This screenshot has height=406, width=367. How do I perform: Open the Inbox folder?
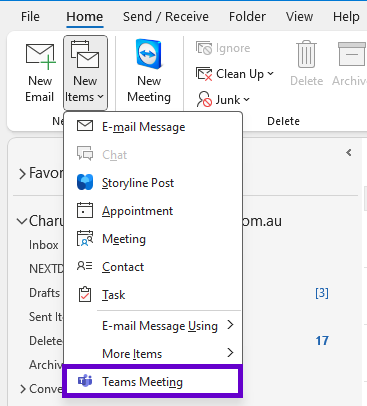click(43, 245)
